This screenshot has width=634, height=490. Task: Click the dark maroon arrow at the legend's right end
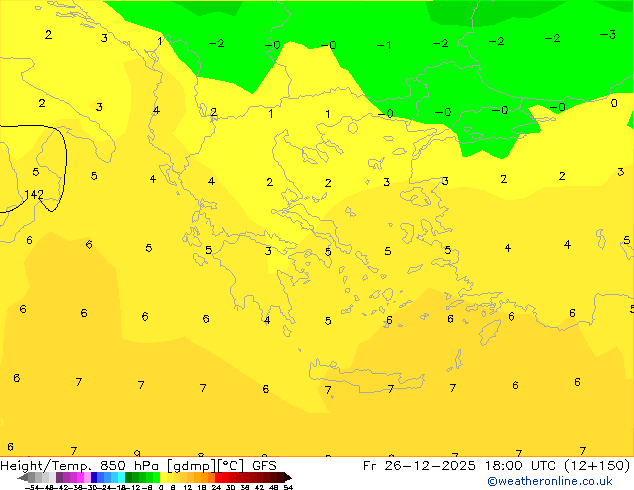coord(288,477)
